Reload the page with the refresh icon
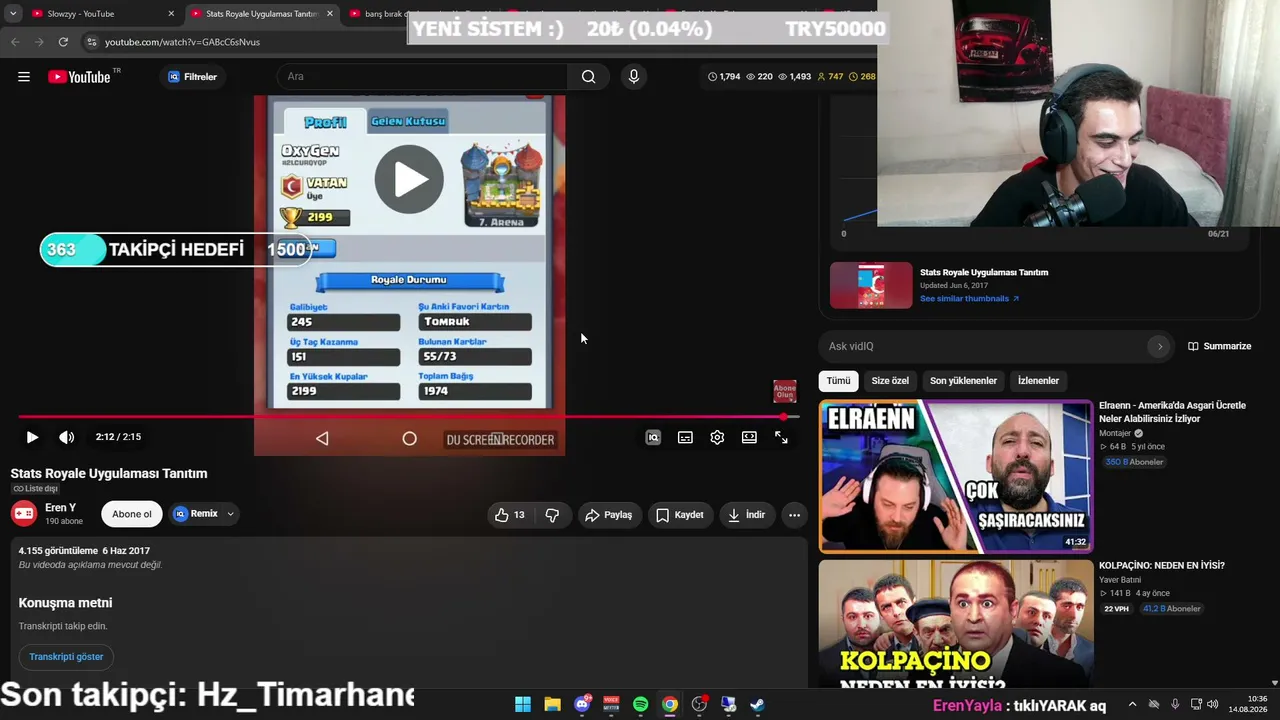Screen dimensions: 1280x720 [63, 42]
